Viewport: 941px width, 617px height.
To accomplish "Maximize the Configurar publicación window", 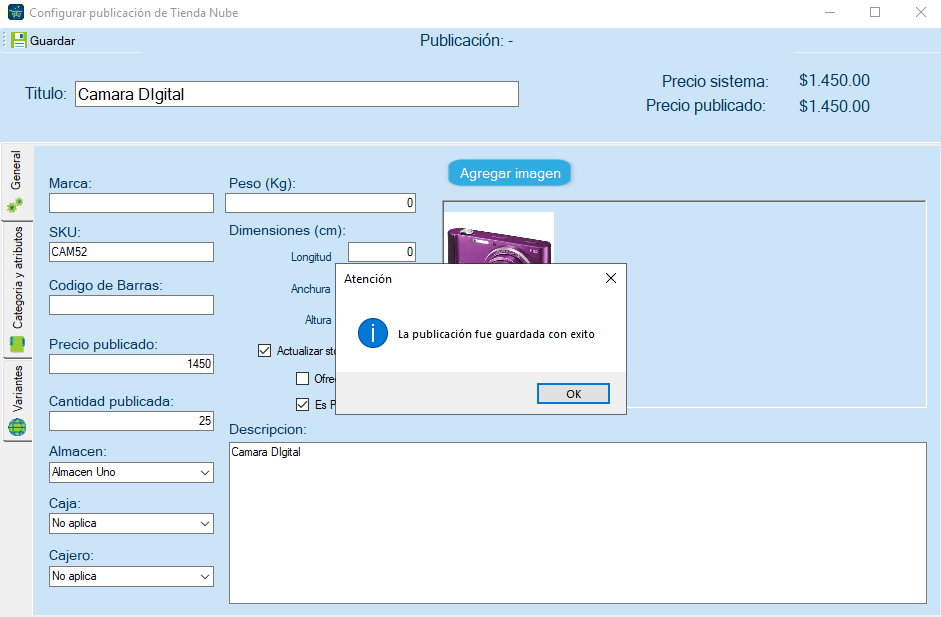I will coord(875,13).
